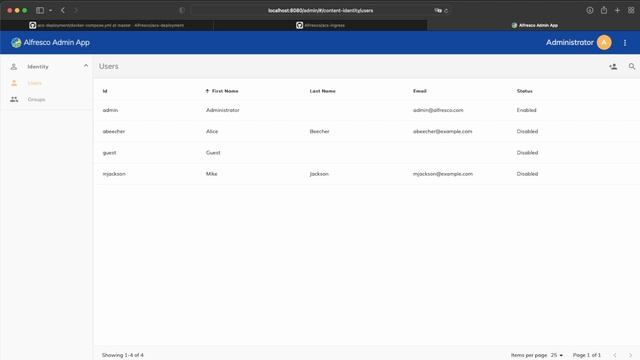Sort by the Email column header
Viewport: 640px width, 360px height.
tap(420, 91)
